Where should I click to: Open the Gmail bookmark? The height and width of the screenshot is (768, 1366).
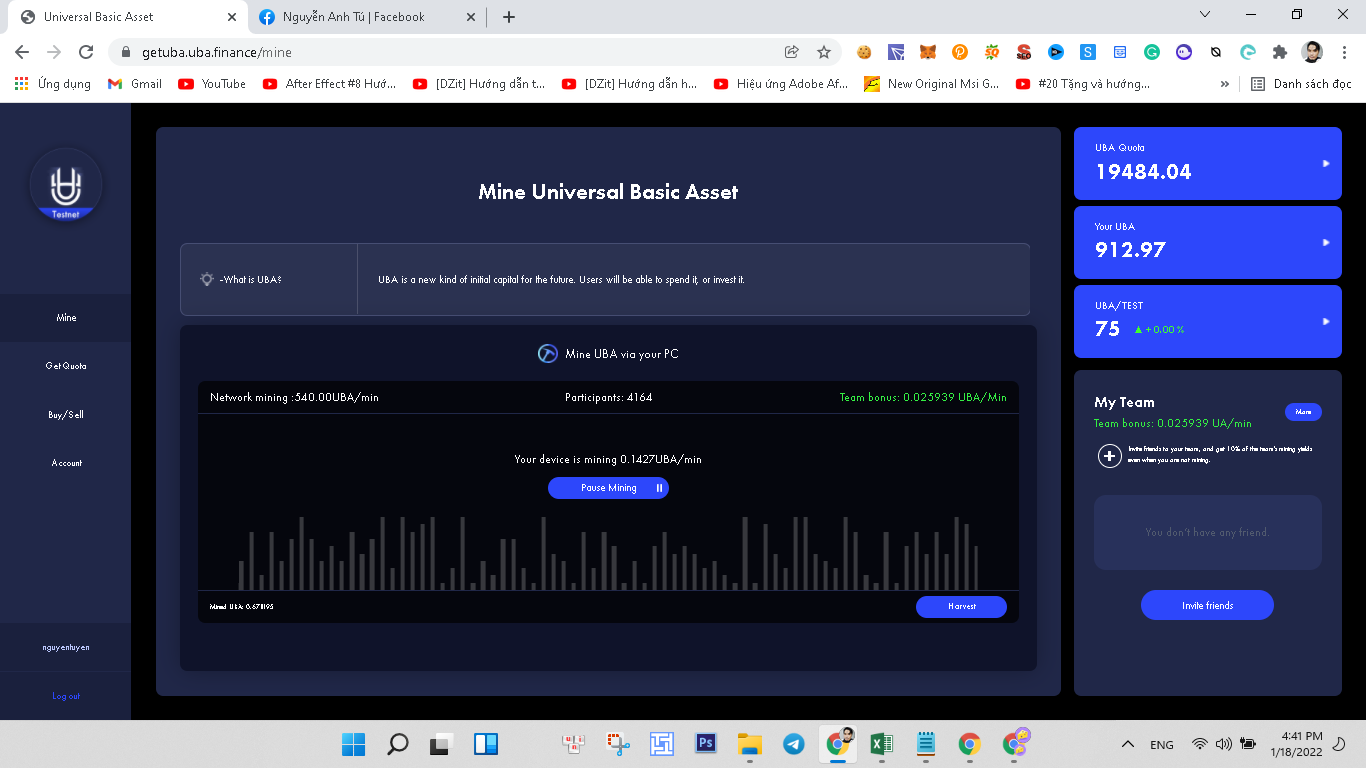(x=135, y=84)
